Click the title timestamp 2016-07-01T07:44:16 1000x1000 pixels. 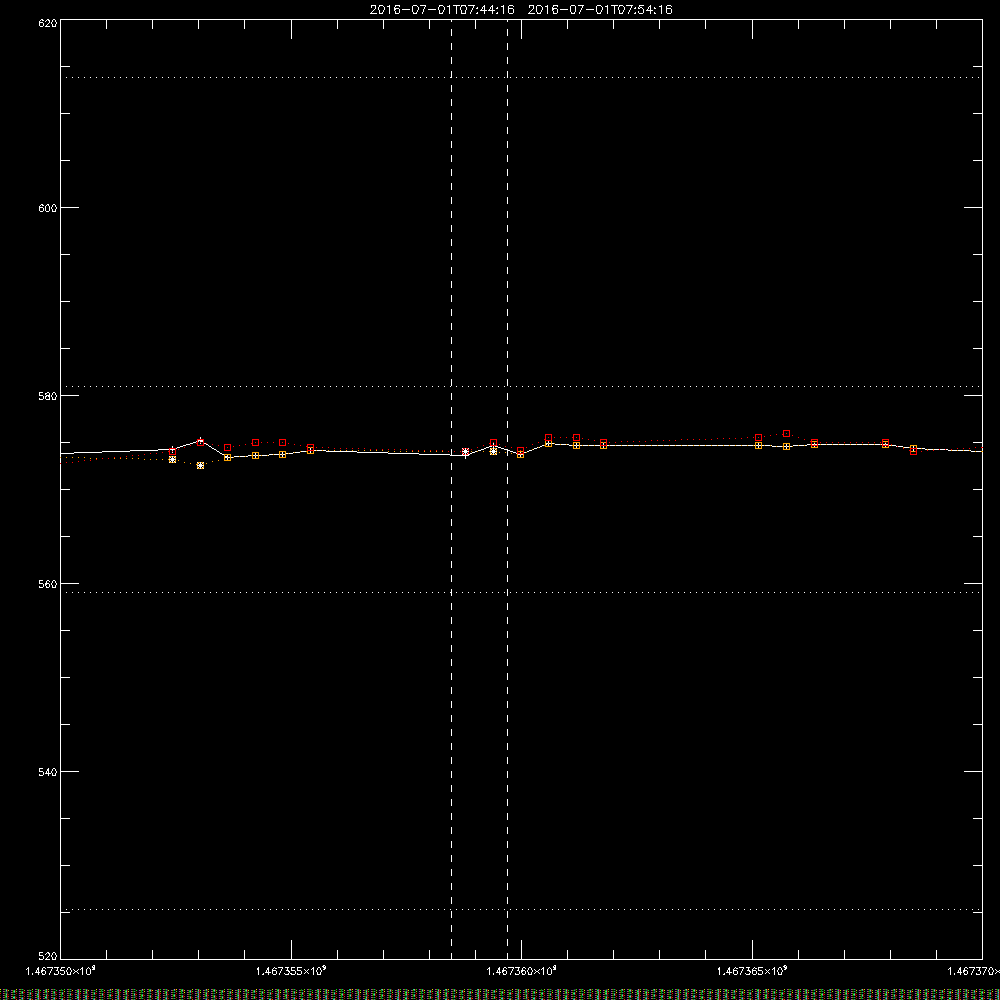coord(442,10)
